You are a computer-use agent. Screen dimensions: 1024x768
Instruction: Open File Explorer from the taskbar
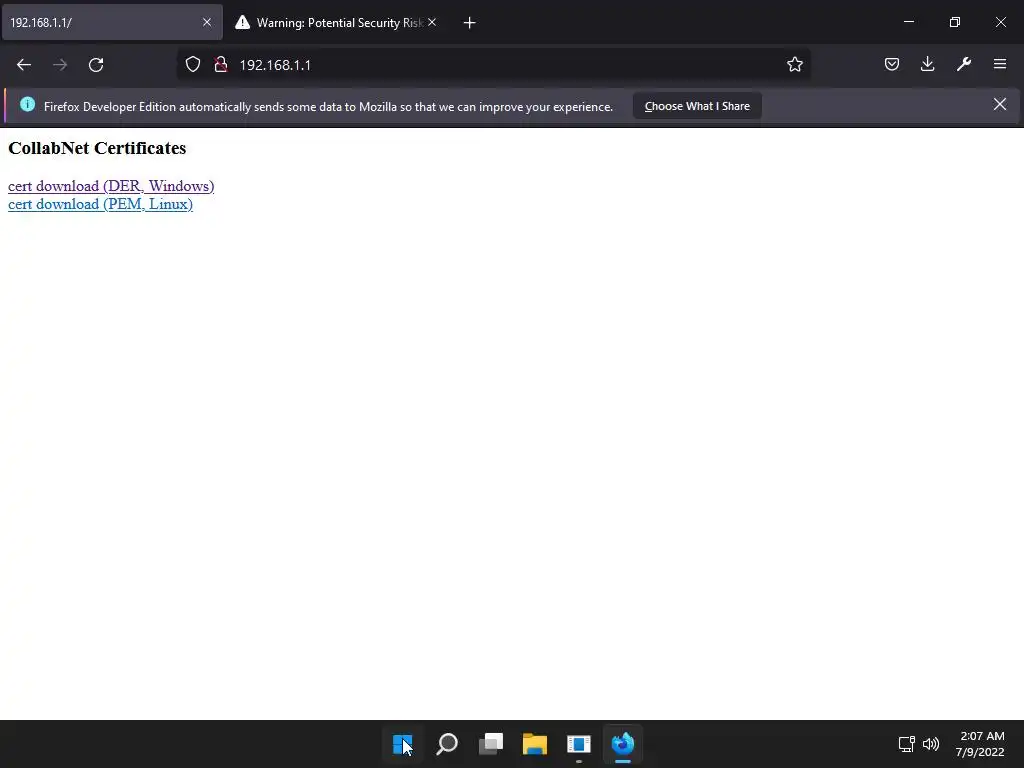[x=535, y=744]
